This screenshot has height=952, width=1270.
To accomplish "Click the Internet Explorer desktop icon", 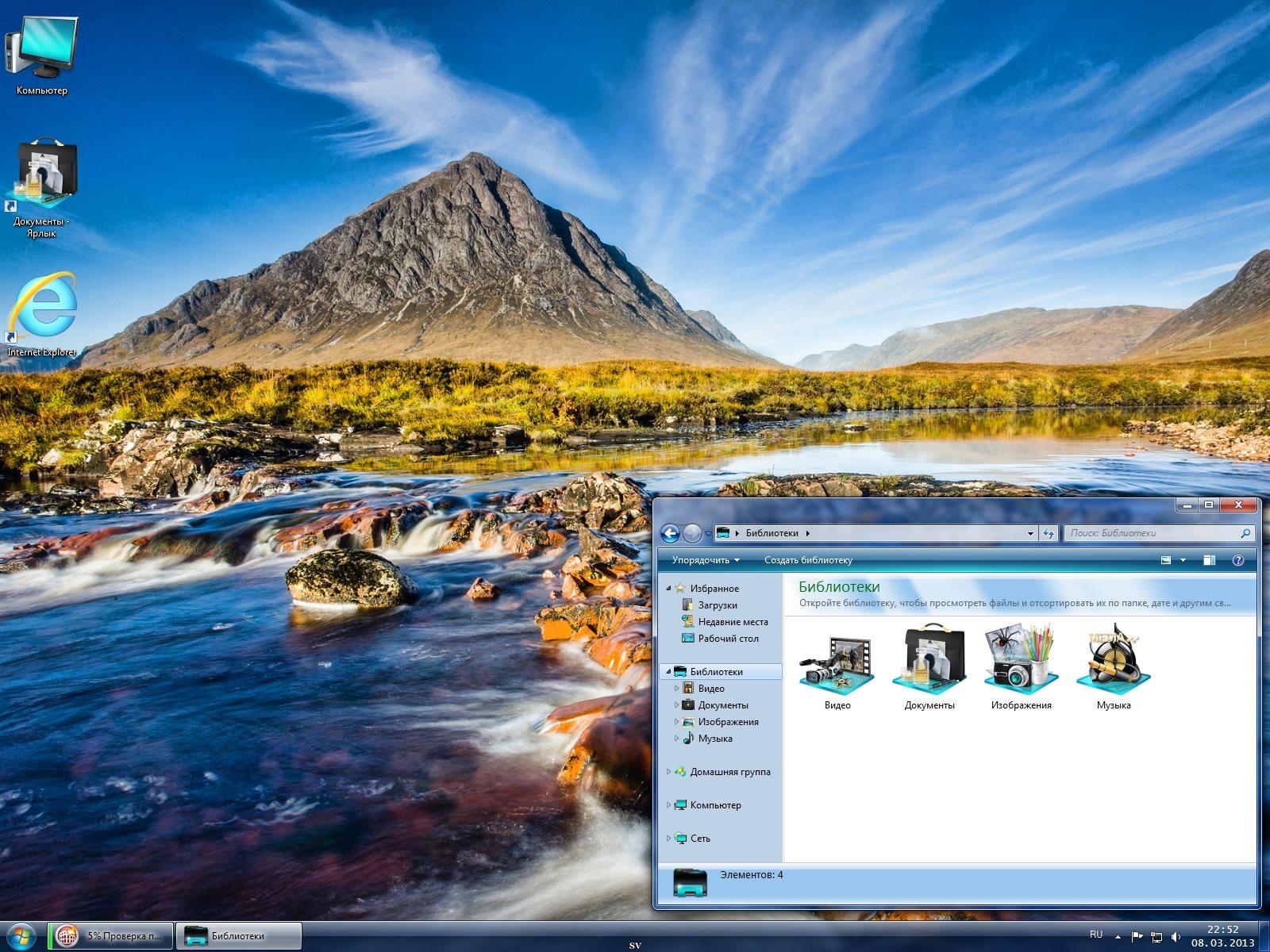I will [42, 308].
